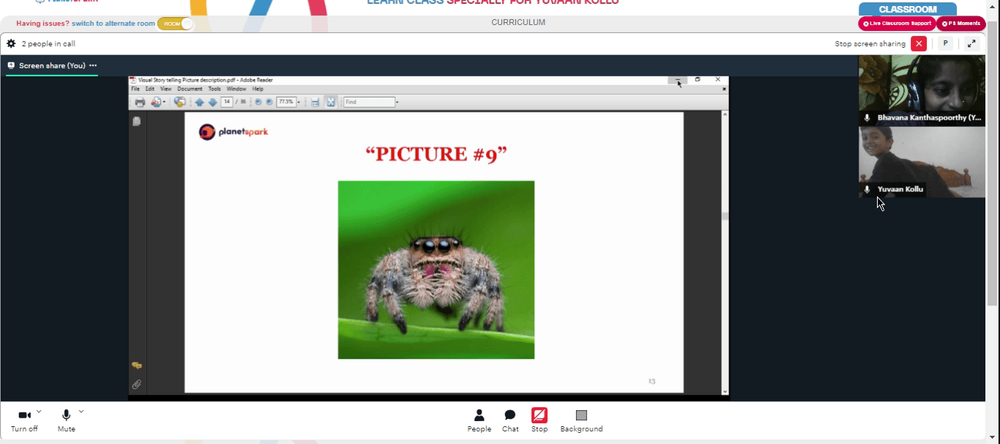Screen dimensions: 1000x444
Task: Open the call settings gear icon
Action: tap(11, 44)
